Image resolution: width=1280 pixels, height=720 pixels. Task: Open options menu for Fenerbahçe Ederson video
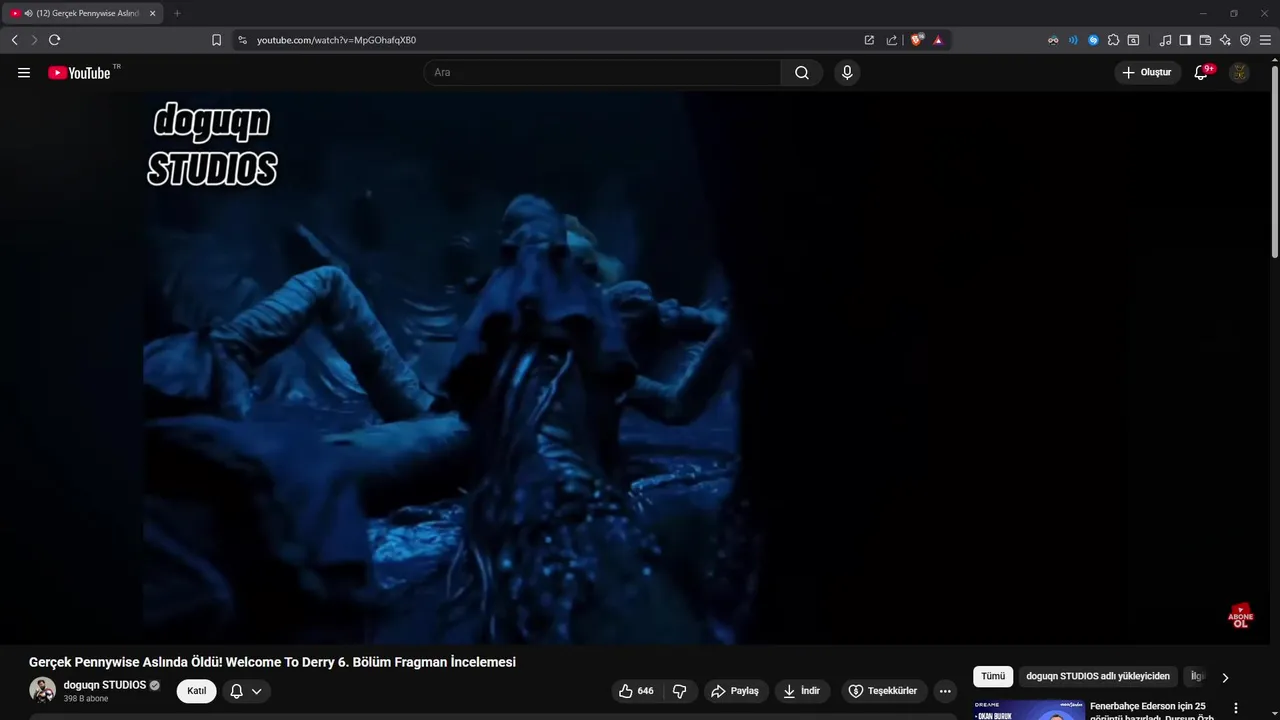click(1236, 708)
